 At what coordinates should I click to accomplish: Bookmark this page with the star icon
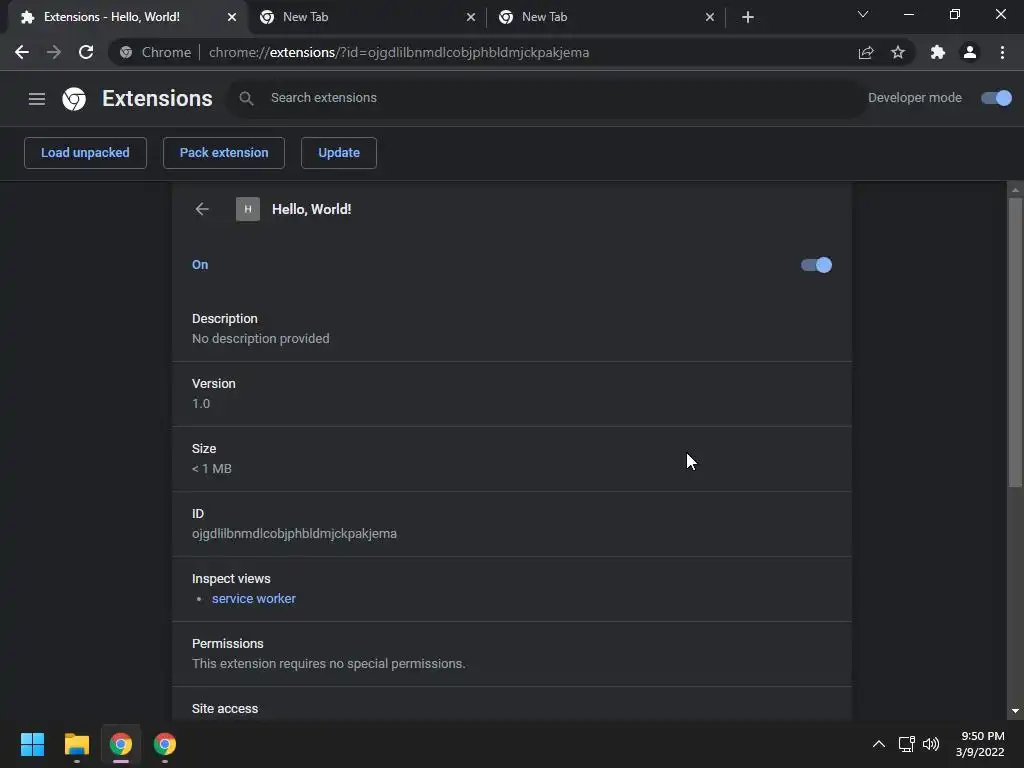pyautogui.click(x=898, y=52)
